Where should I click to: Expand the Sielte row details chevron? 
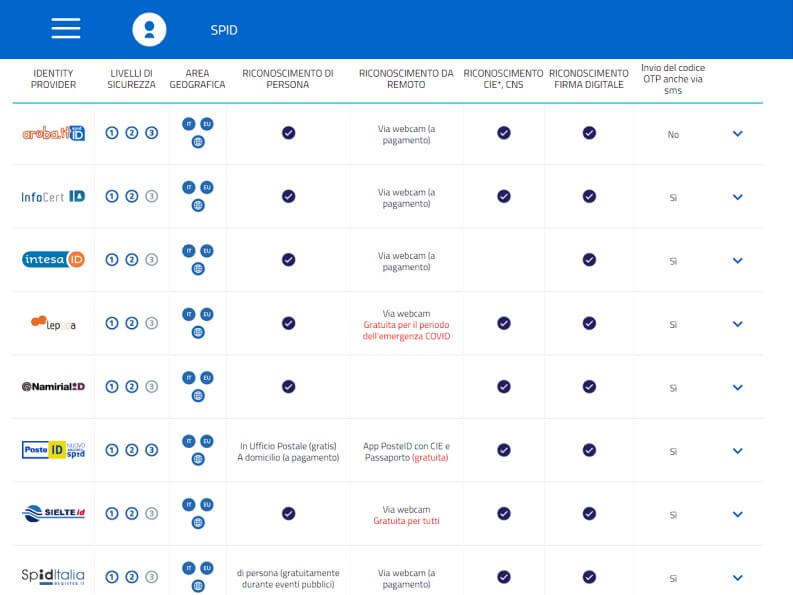click(738, 515)
